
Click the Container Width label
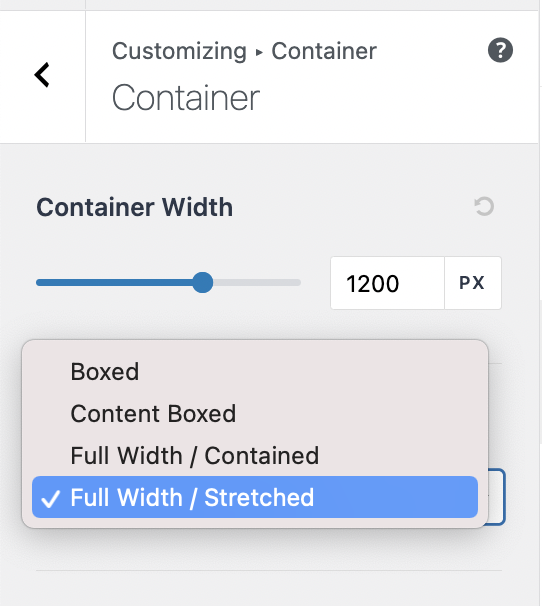pyautogui.click(x=135, y=207)
